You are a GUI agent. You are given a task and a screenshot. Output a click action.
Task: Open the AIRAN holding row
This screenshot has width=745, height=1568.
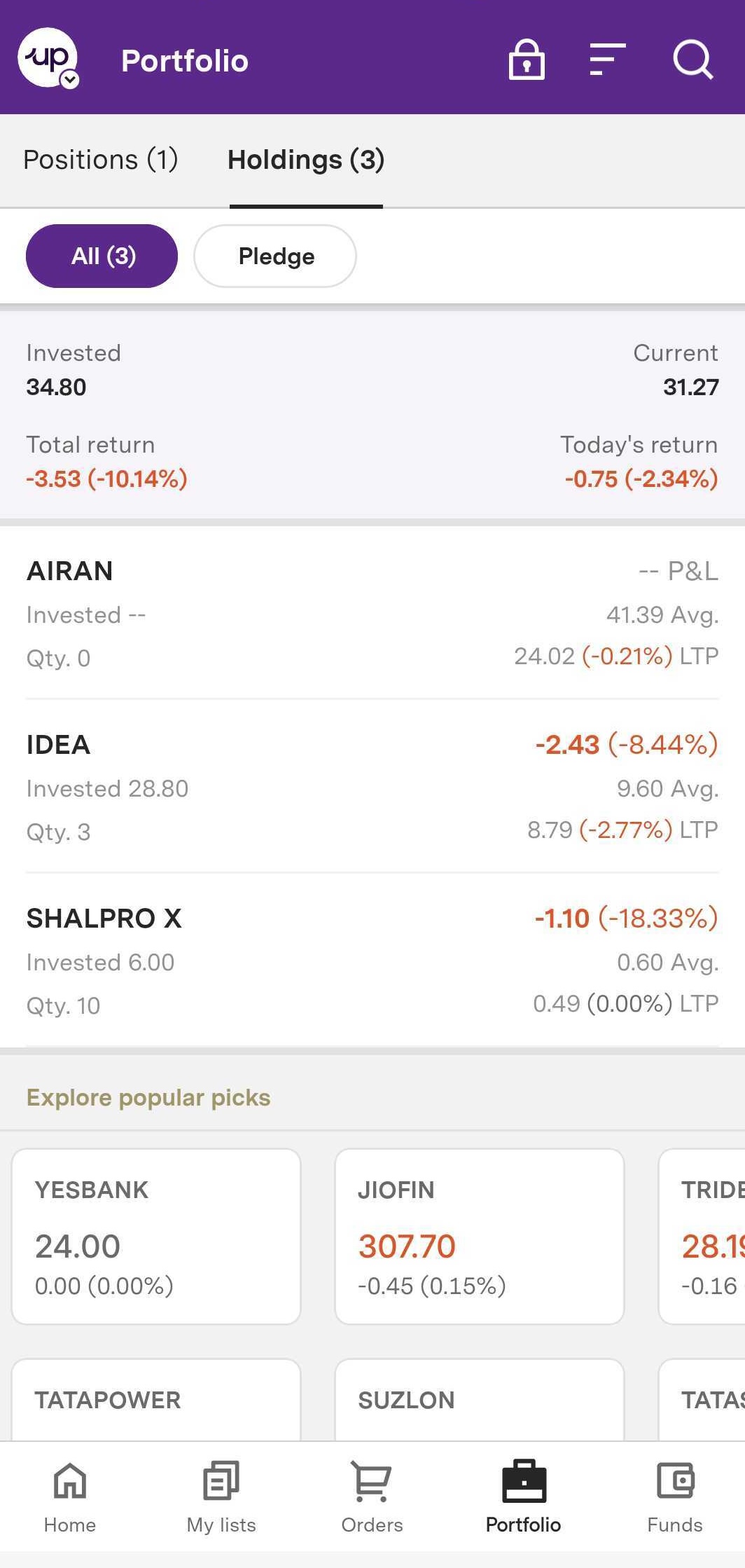372,614
